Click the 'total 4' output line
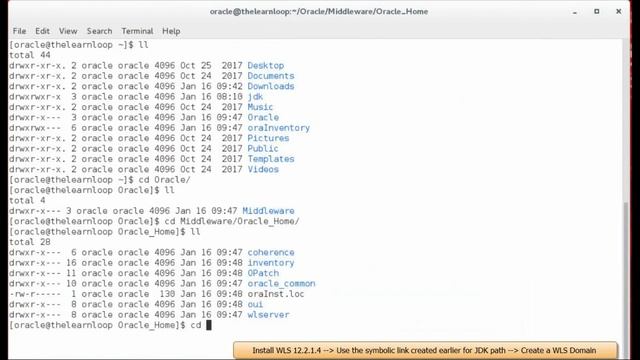The height and width of the screenshot is (360, 640). [x=27, y=200]
